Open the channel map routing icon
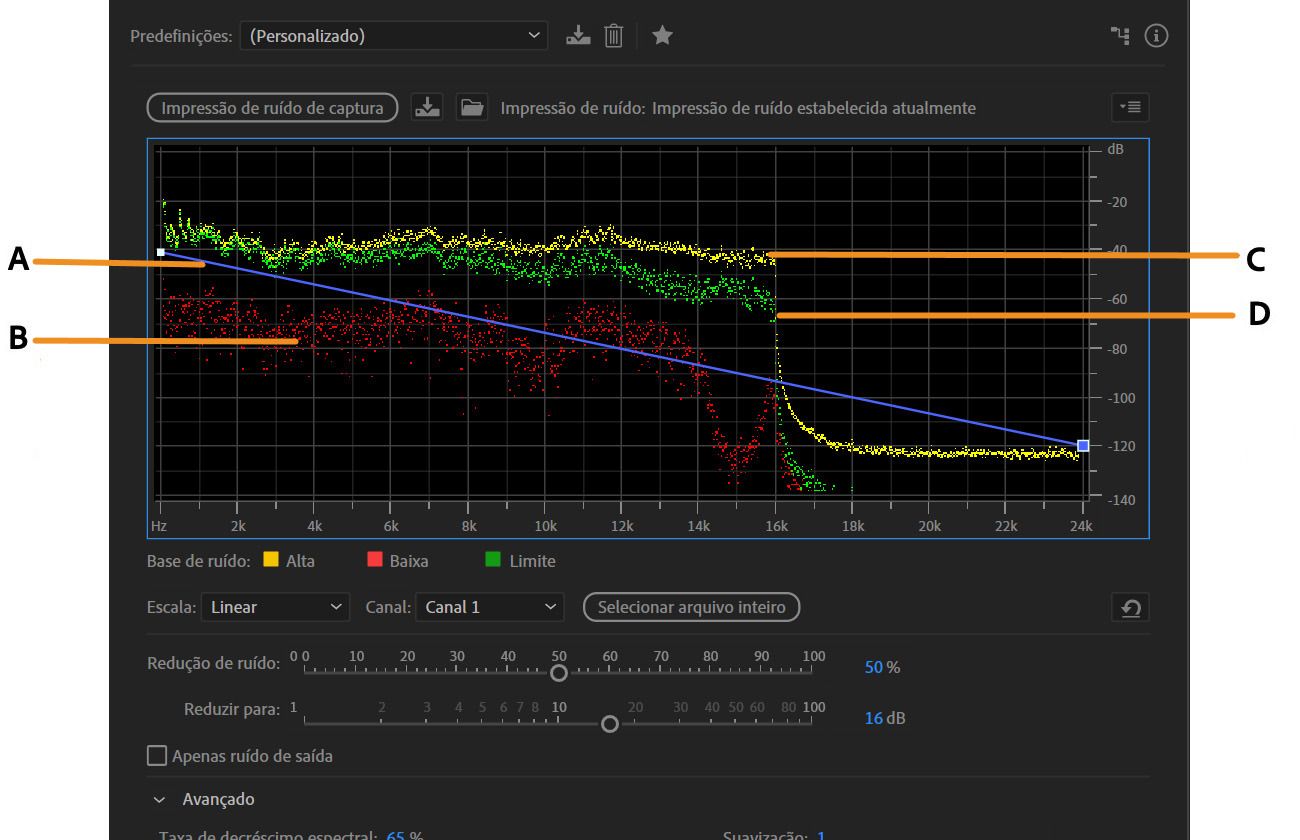Viewport: 1300px width, 840px height. click(1121, 36)
